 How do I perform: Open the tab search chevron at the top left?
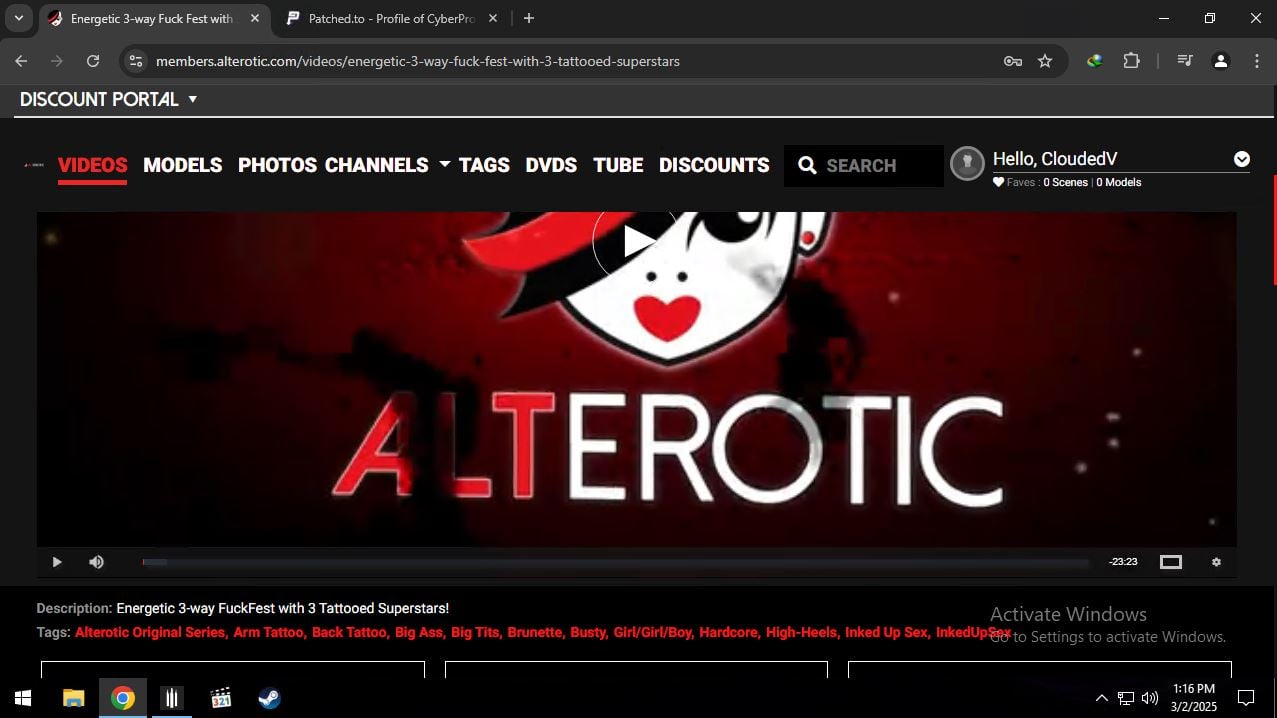(x=18, y=18)
